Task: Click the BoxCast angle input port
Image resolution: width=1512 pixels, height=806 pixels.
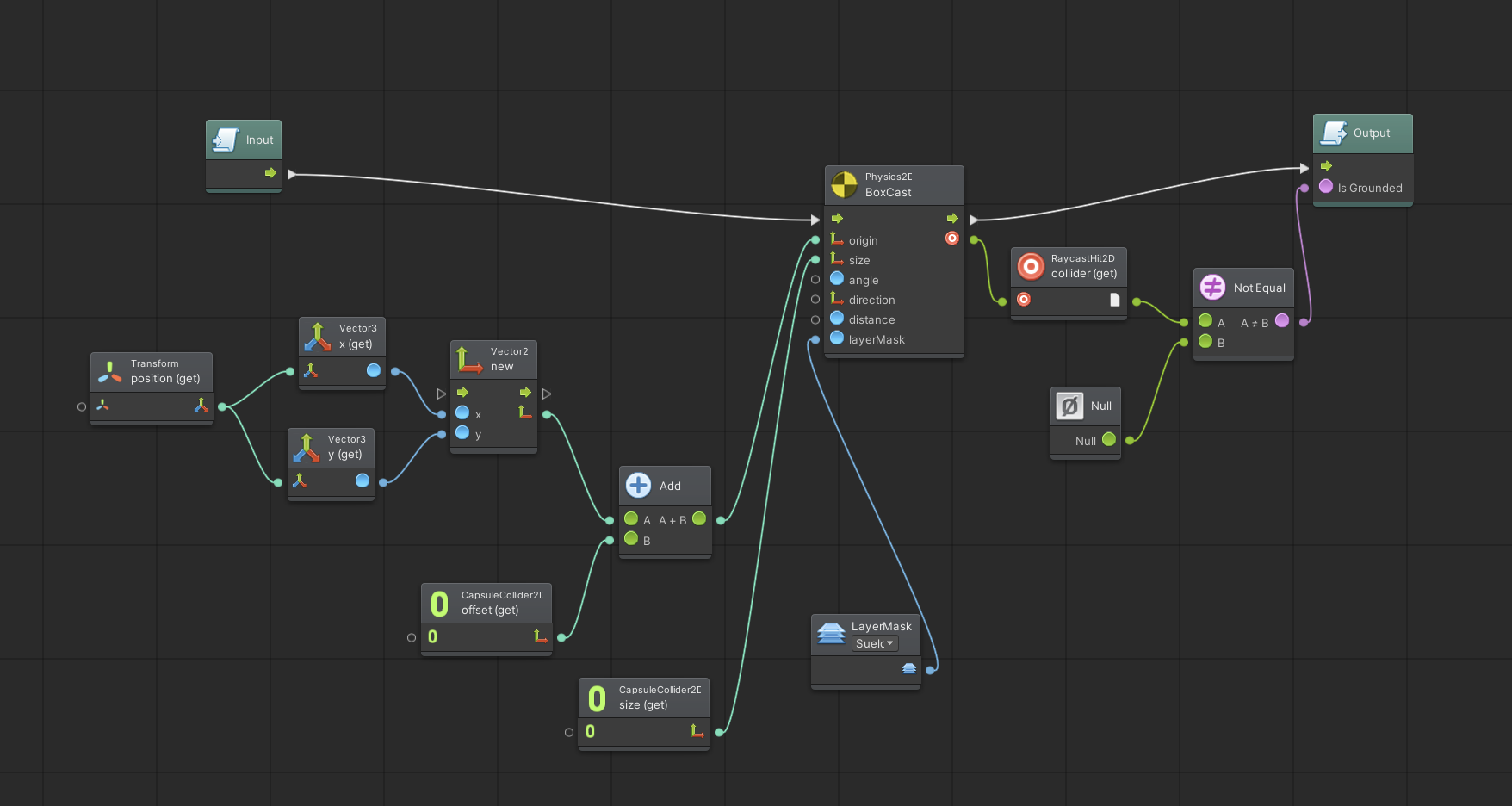Action: pos(815,279)
